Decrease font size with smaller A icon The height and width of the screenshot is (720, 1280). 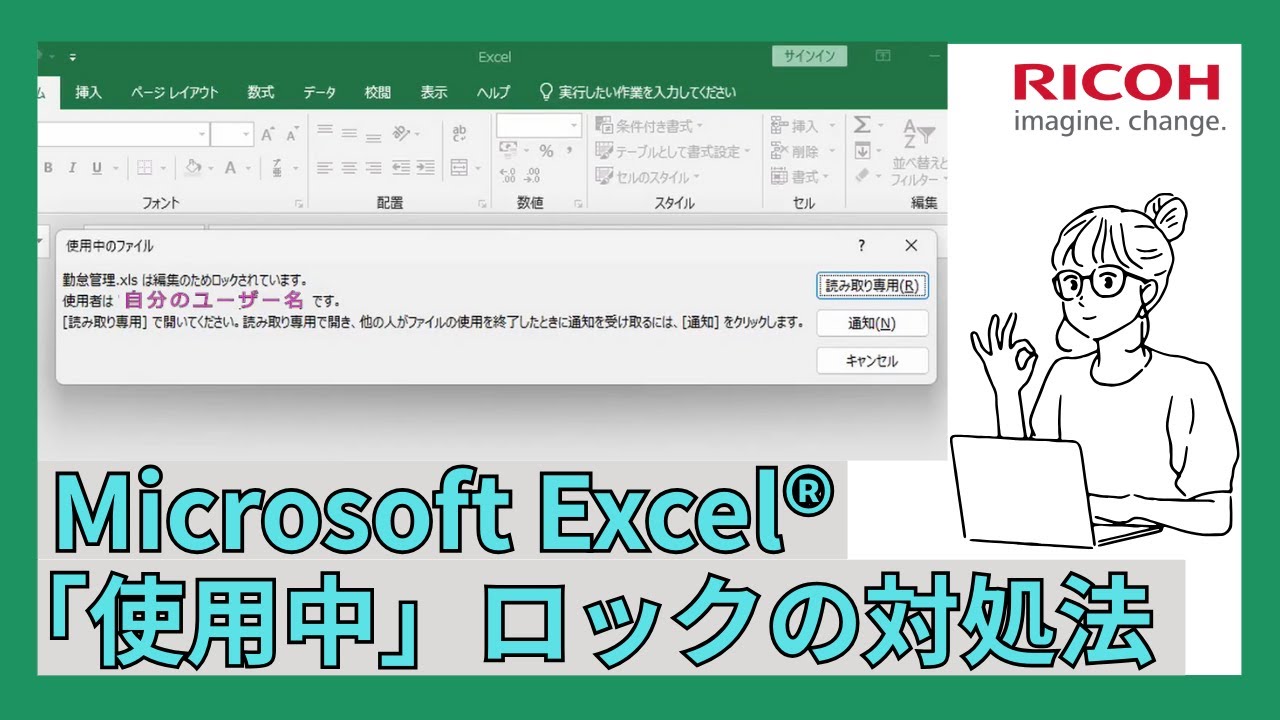(x=291, y=135)
